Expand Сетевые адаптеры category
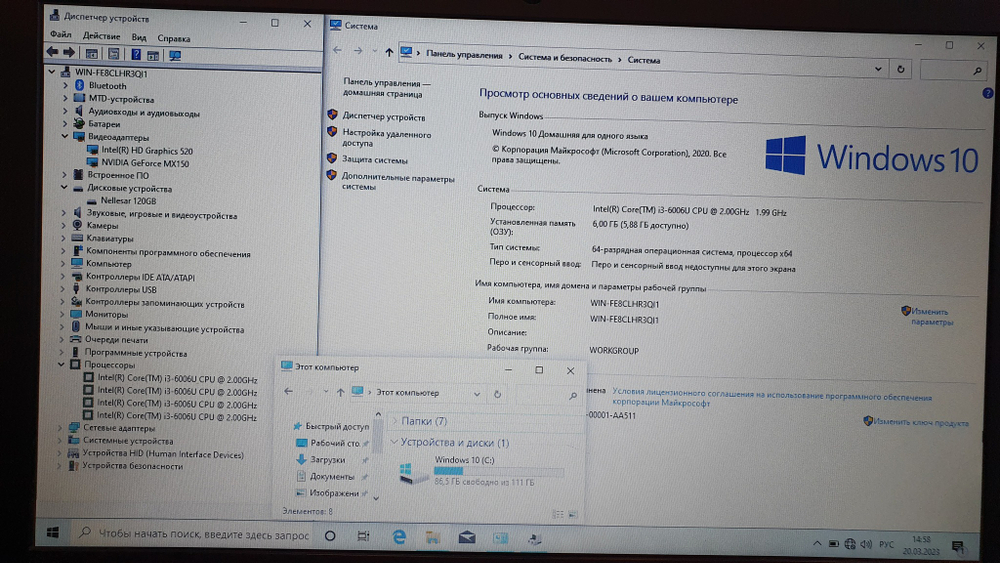Screen dimensions: 1000x563 point(60,427)
